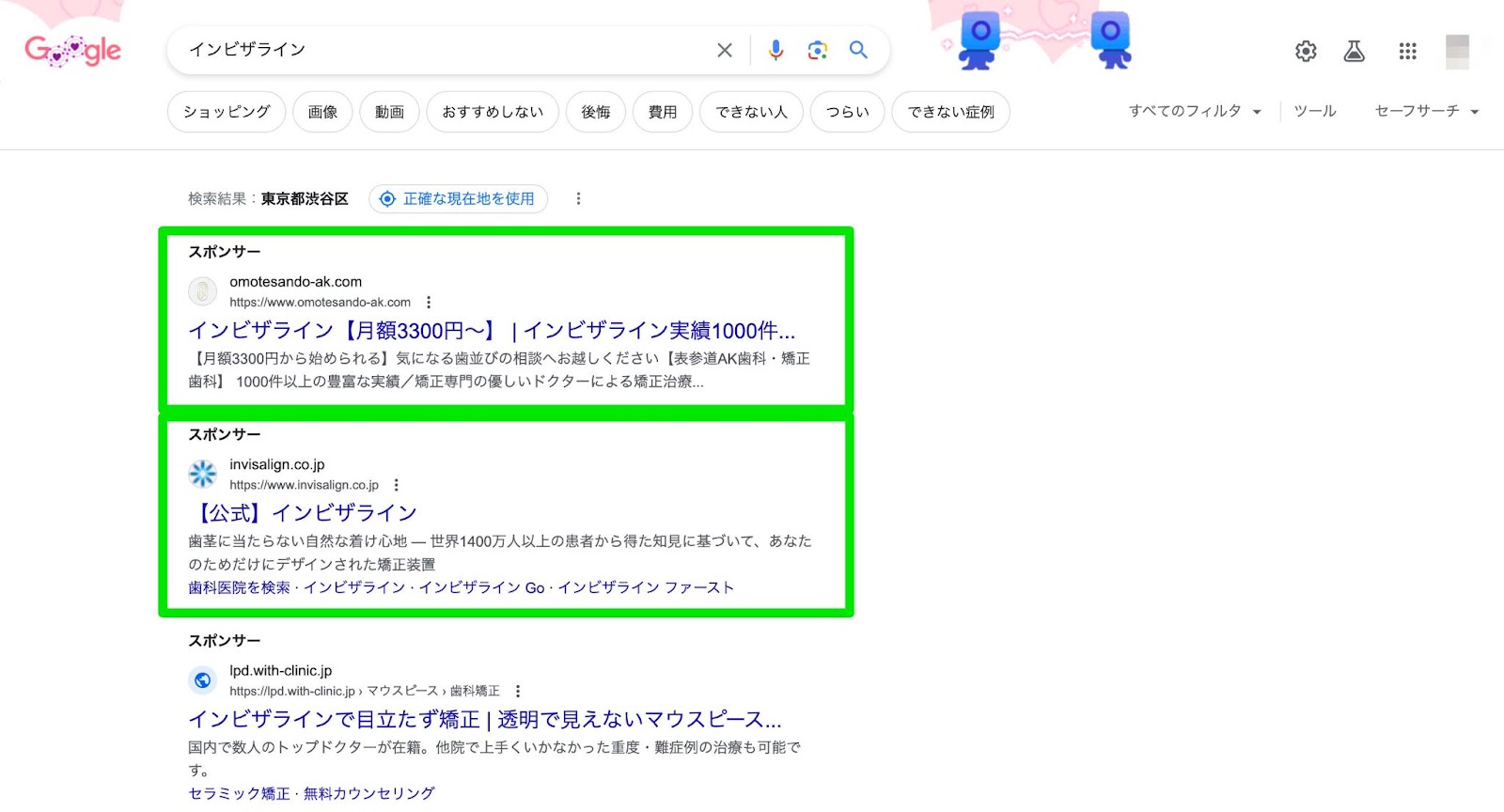This screenshot has width=1504, height=812.
Task: Click the omotesando-ak.com site favicon
Action: [x=202, y=291]
